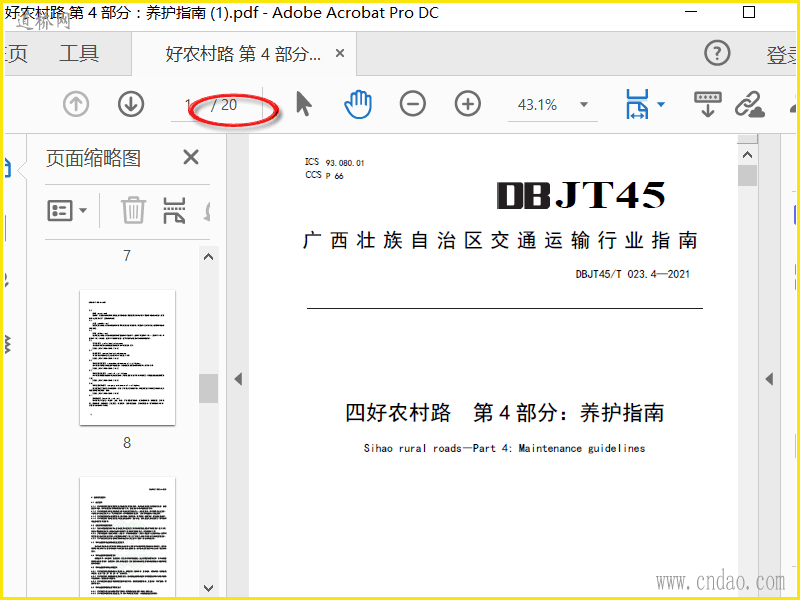The width and height of the screenshot is (800, 600).
Task: Click the 广西壮族自治区交通运输行业指南 line
Action: (x=500, y=240)
